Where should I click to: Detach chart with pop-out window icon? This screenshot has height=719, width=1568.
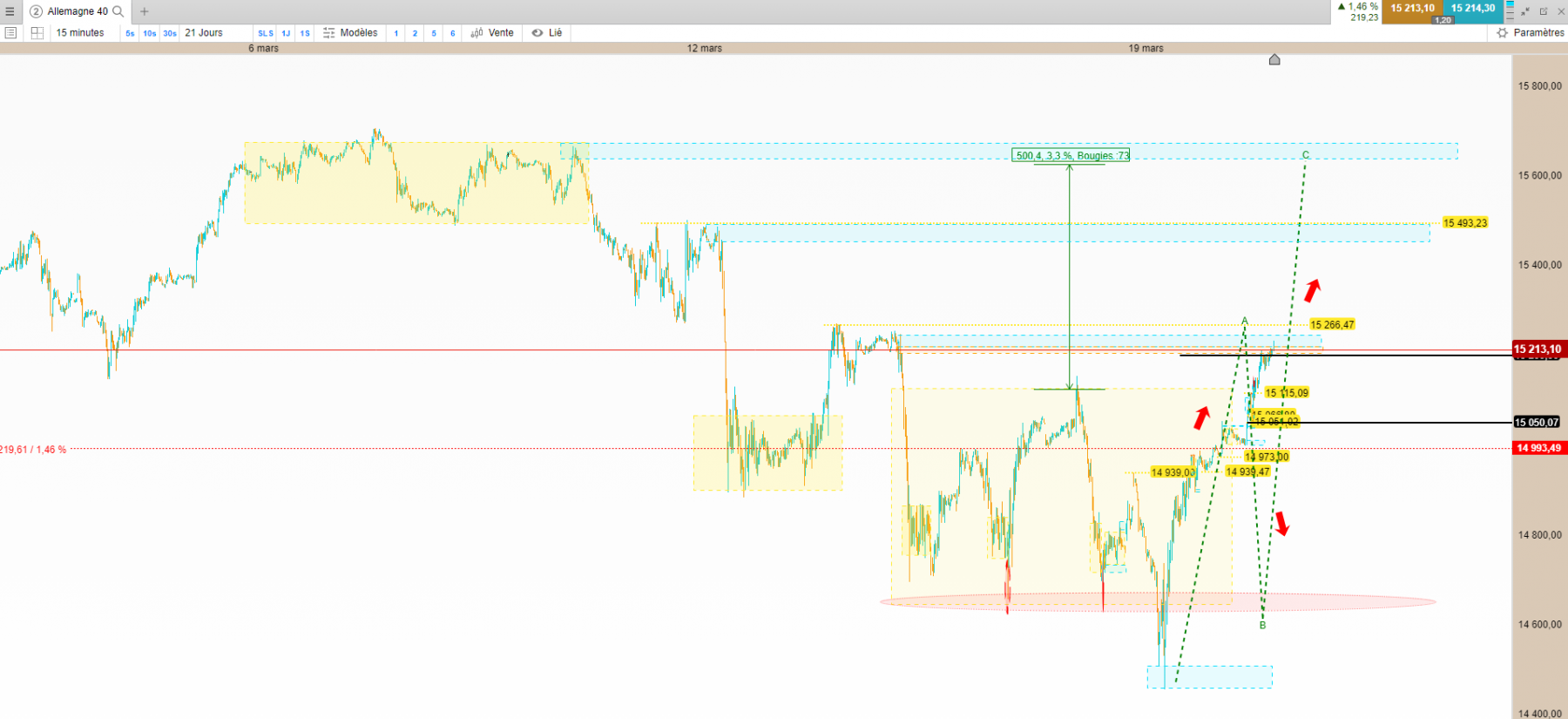1543,11
